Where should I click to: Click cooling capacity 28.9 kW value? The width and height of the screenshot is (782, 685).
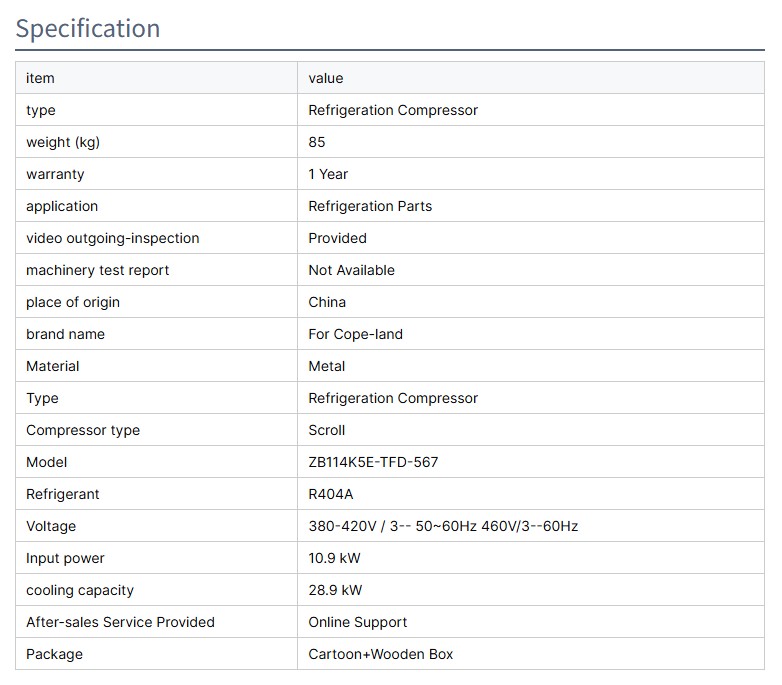click(335, 590)
